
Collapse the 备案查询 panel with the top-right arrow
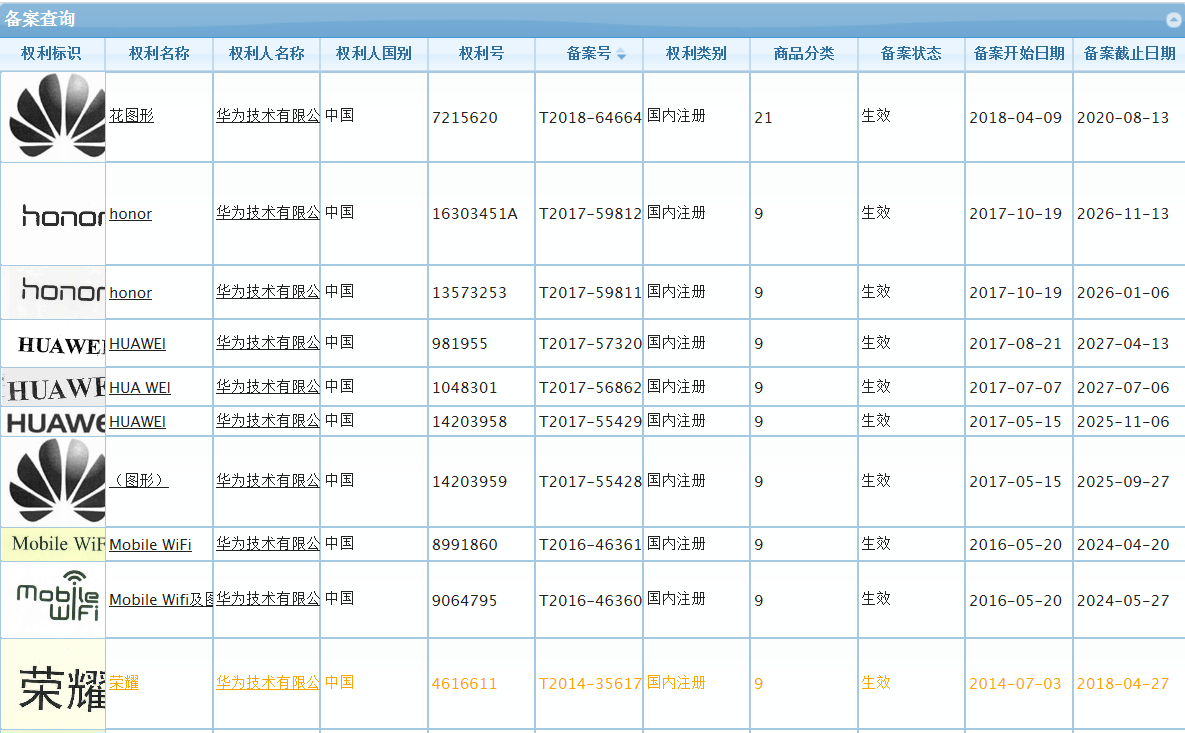(1172, 18)
